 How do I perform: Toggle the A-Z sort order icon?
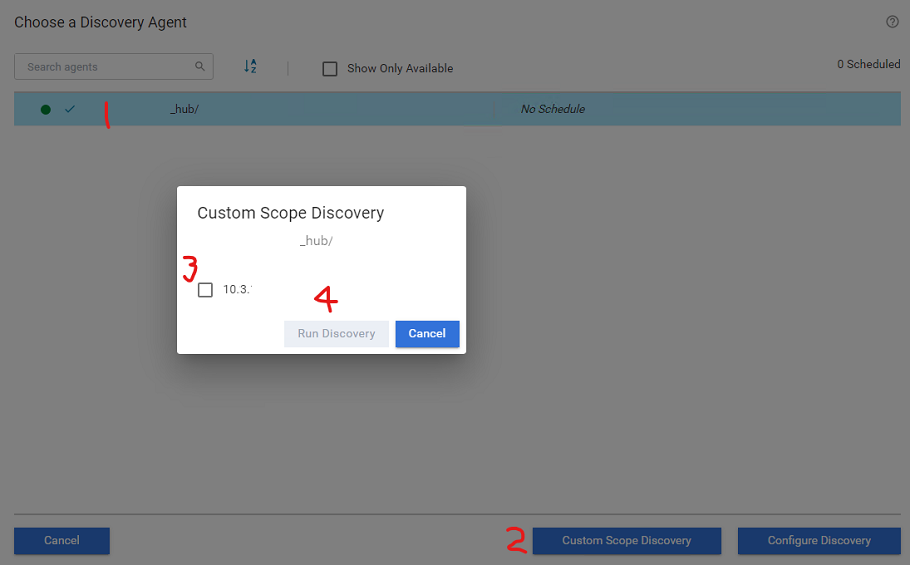pos(251,67)
